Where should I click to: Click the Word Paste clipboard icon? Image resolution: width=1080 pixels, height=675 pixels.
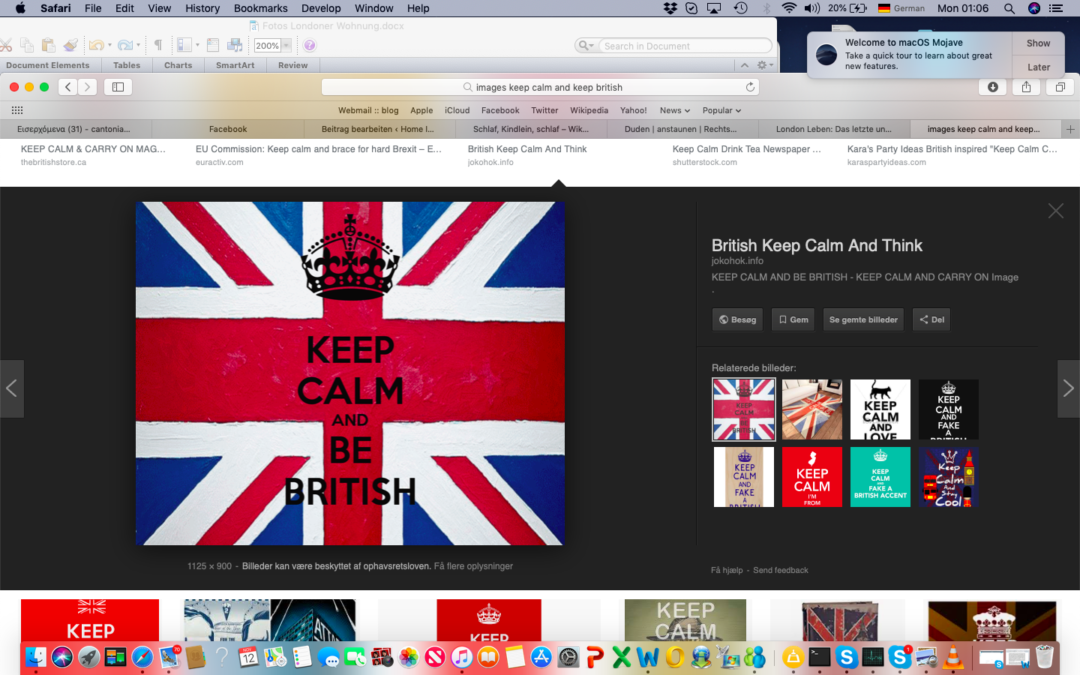pos(48,45)
